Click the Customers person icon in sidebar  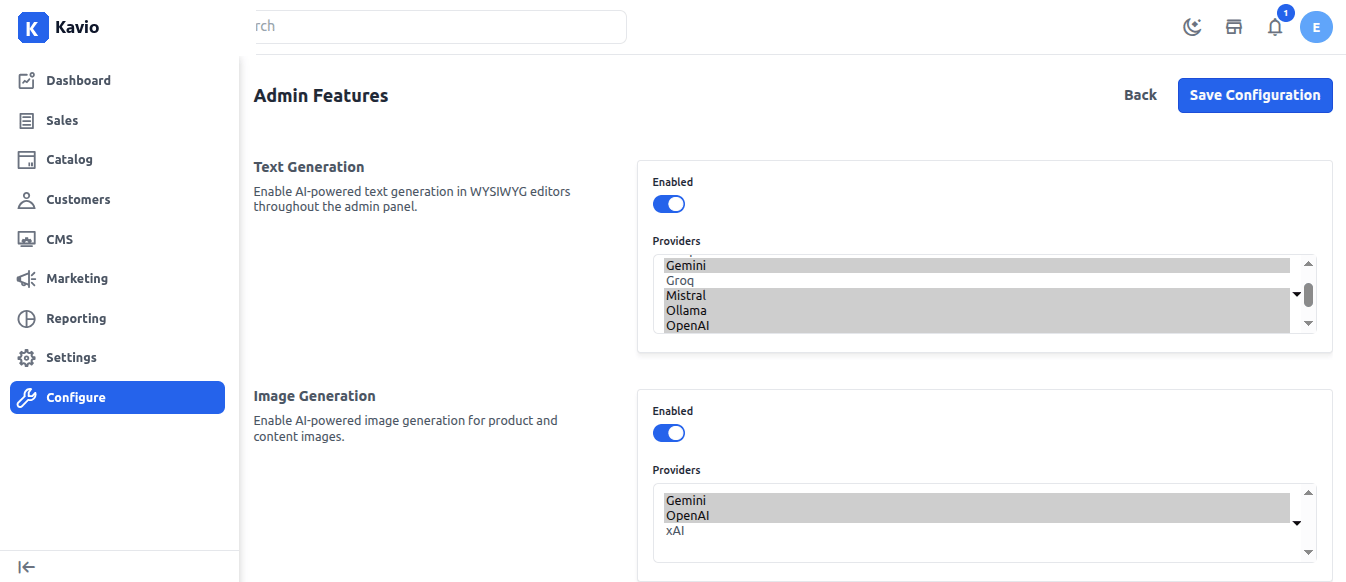pos(27,200)
